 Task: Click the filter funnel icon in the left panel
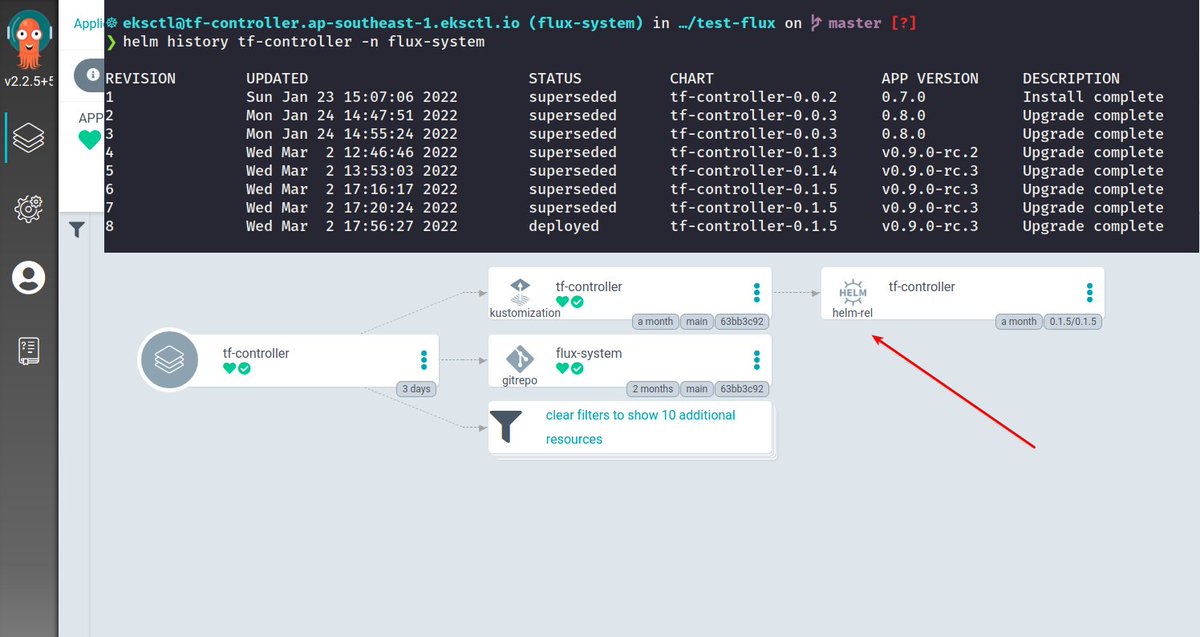[77, 230]
